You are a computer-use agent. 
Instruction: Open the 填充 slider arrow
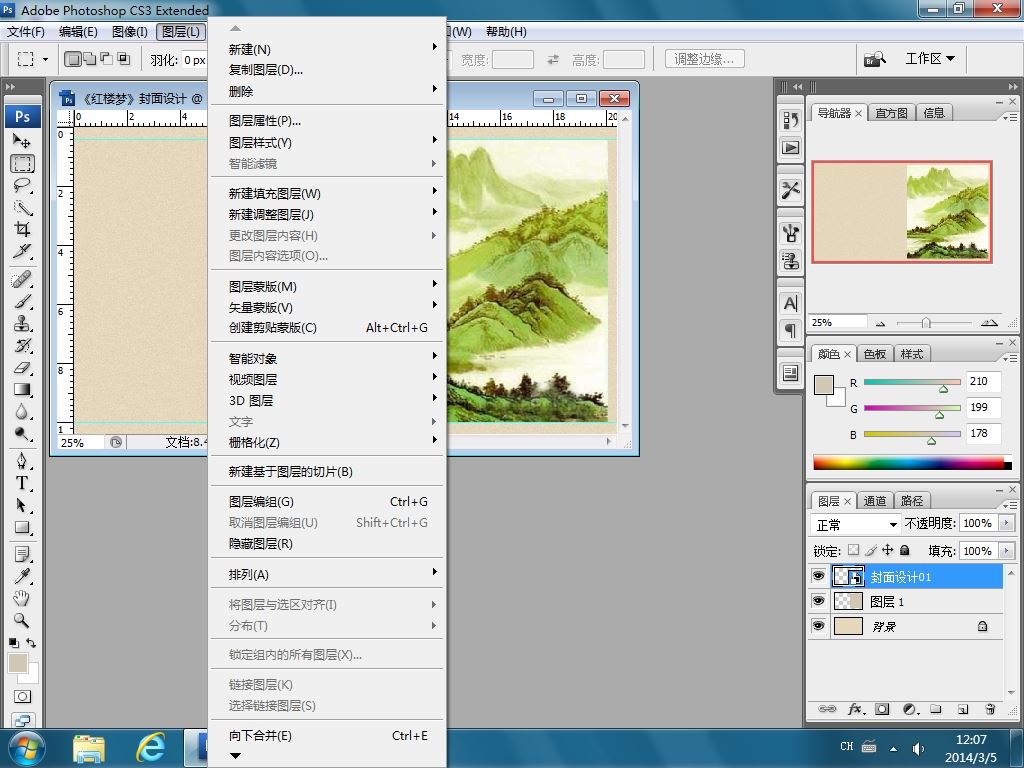pos(1006,551)
